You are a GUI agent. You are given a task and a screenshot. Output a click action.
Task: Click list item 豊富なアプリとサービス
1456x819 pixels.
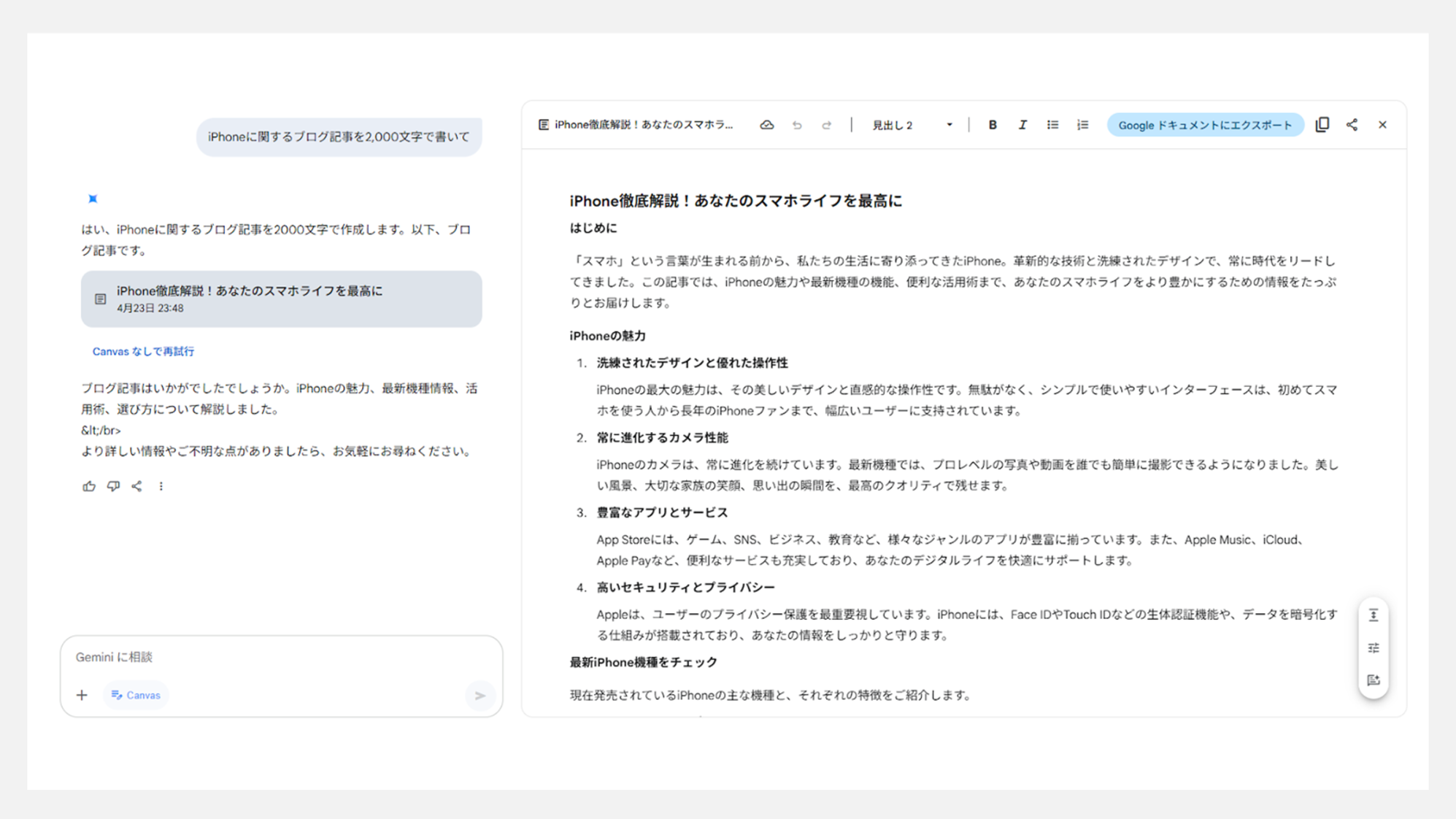click(x=663, y=513)
